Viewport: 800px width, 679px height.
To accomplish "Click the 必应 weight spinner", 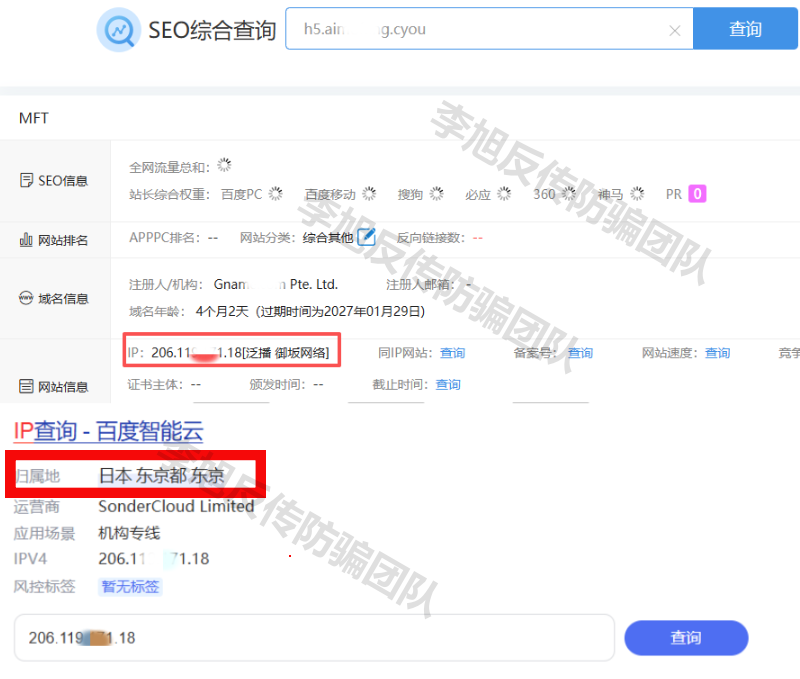I will tap(504, 193).
